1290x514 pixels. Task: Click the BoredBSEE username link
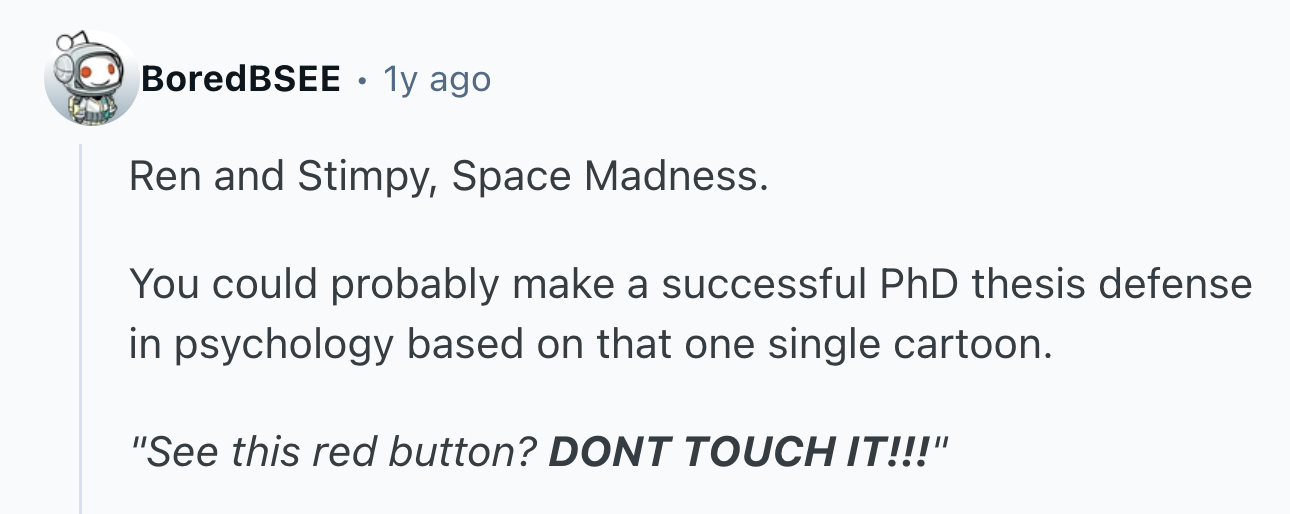(x=240, y=78)
